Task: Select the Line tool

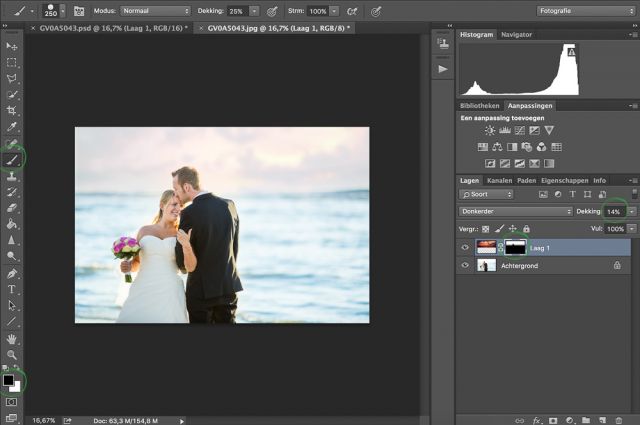Action: pos(11,322)
